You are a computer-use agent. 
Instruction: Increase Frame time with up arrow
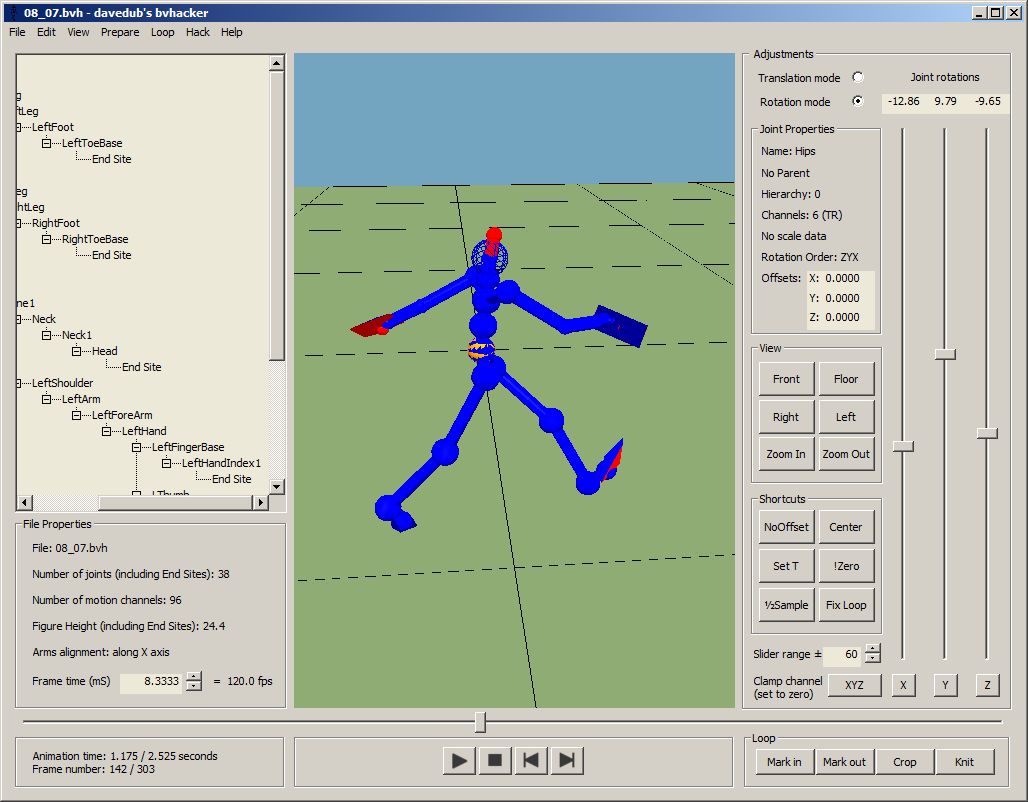coord(194,677)
